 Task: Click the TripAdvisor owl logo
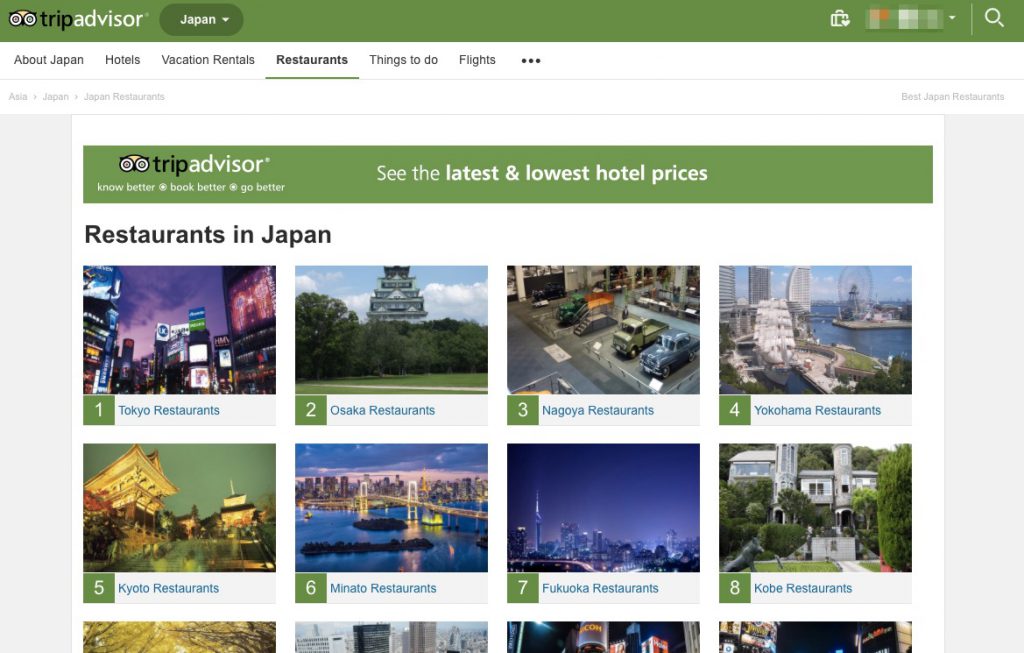click(x=77, y=19)
